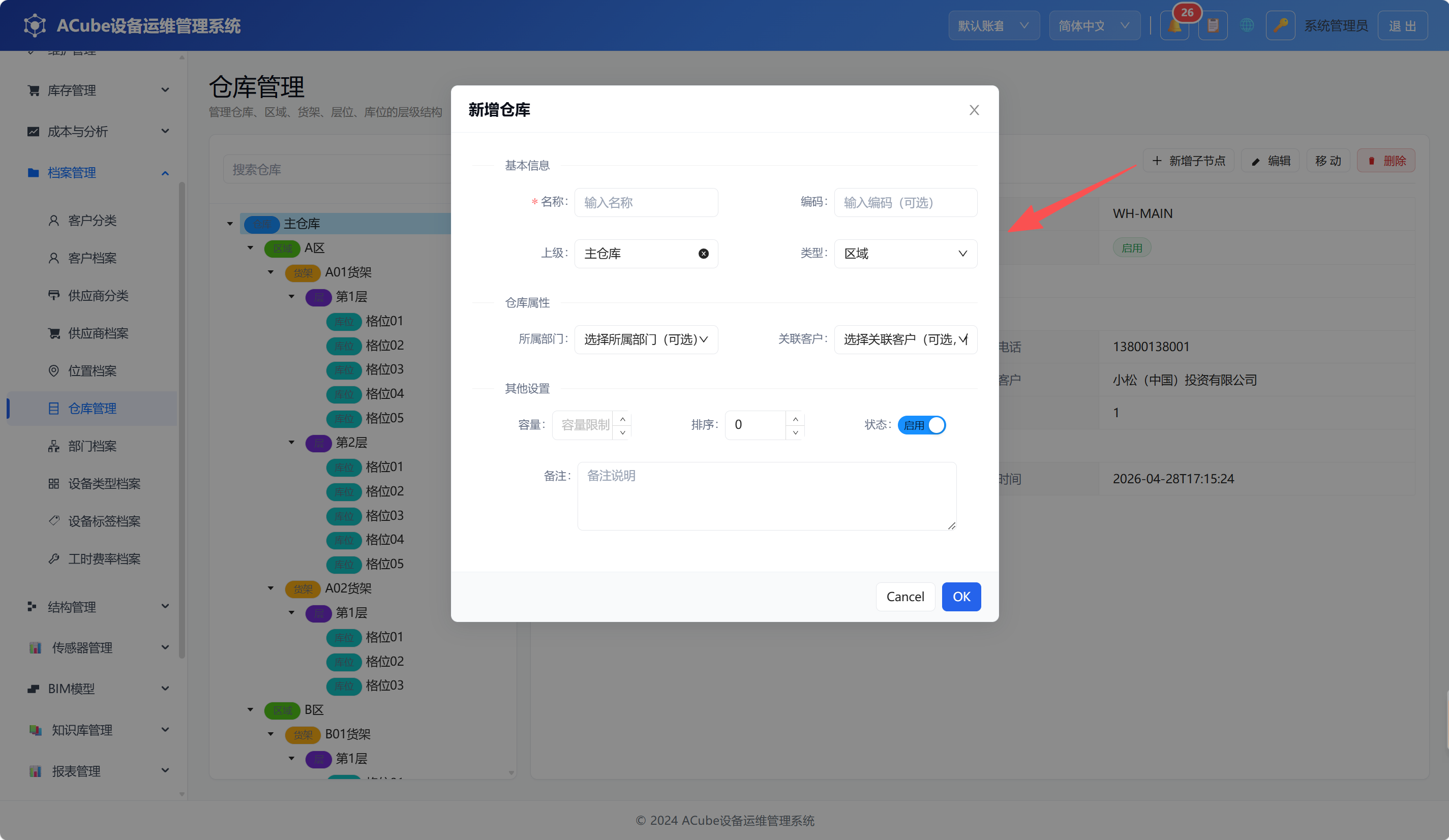Image resolution: width=1449 pixels, height=840 pixels.
Task: Close the 新增仓库 dialog
Action: click(x=974, y=110)
